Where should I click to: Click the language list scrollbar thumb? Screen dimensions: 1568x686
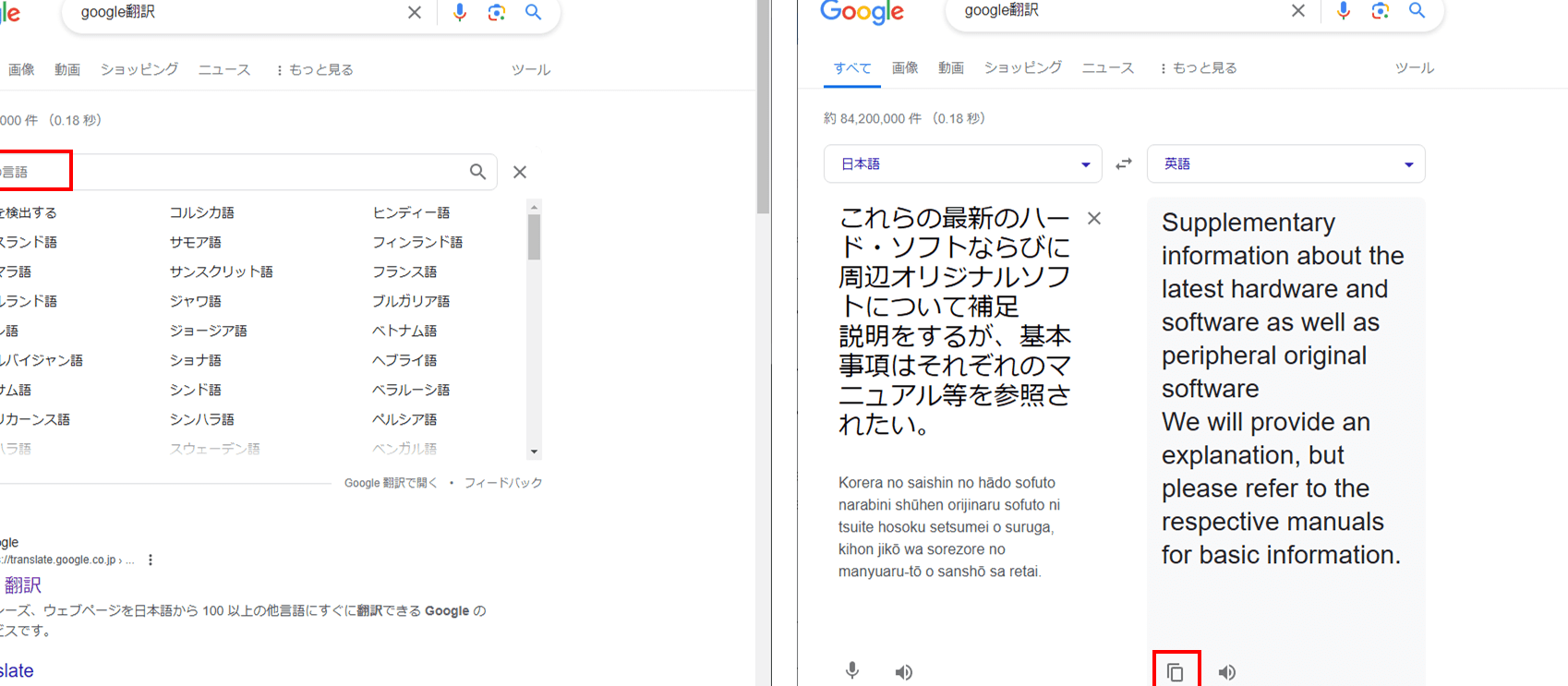pyautogui.click(x=534, y=237)
